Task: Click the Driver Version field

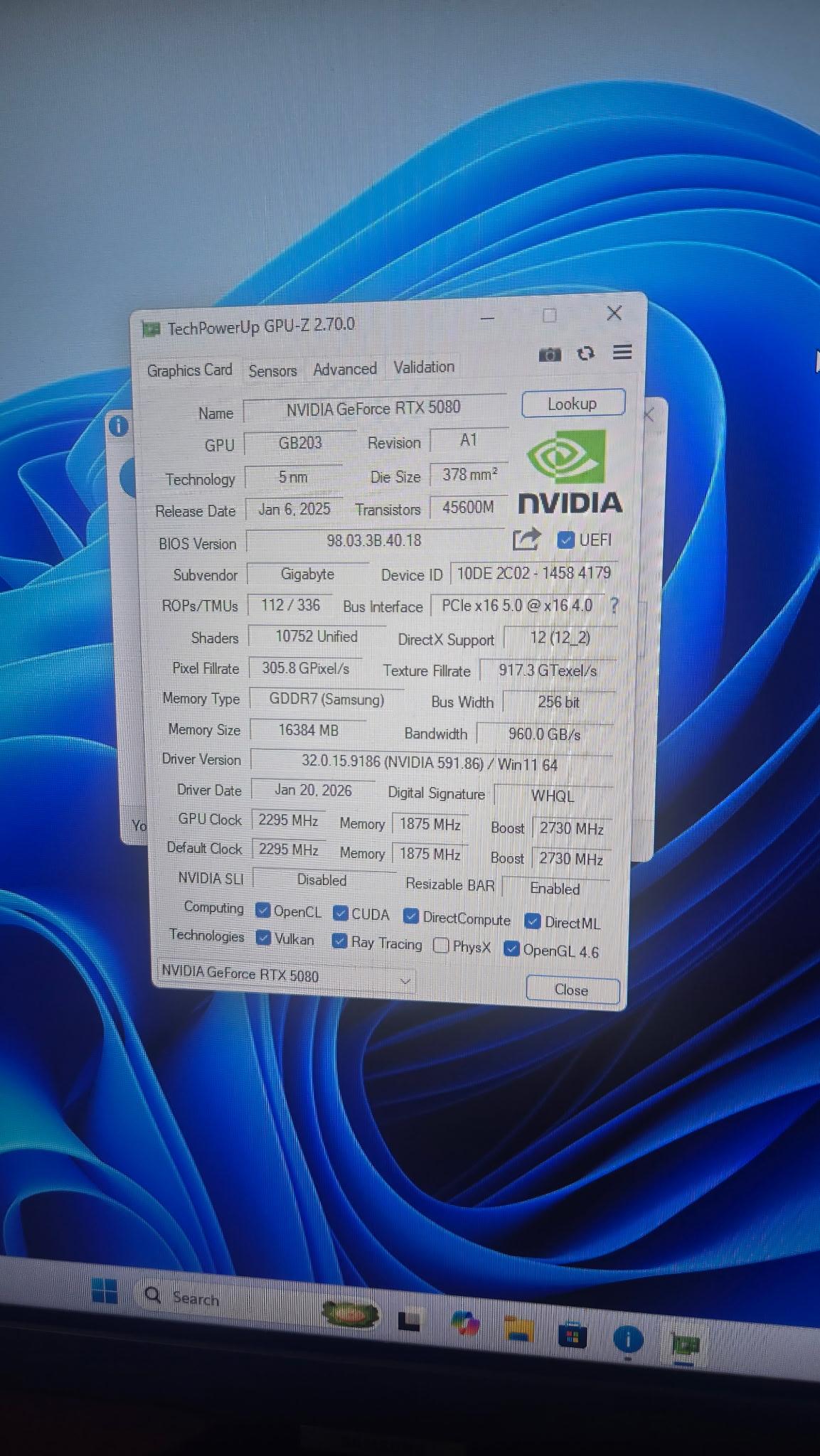Action: [x=431, y=763]
